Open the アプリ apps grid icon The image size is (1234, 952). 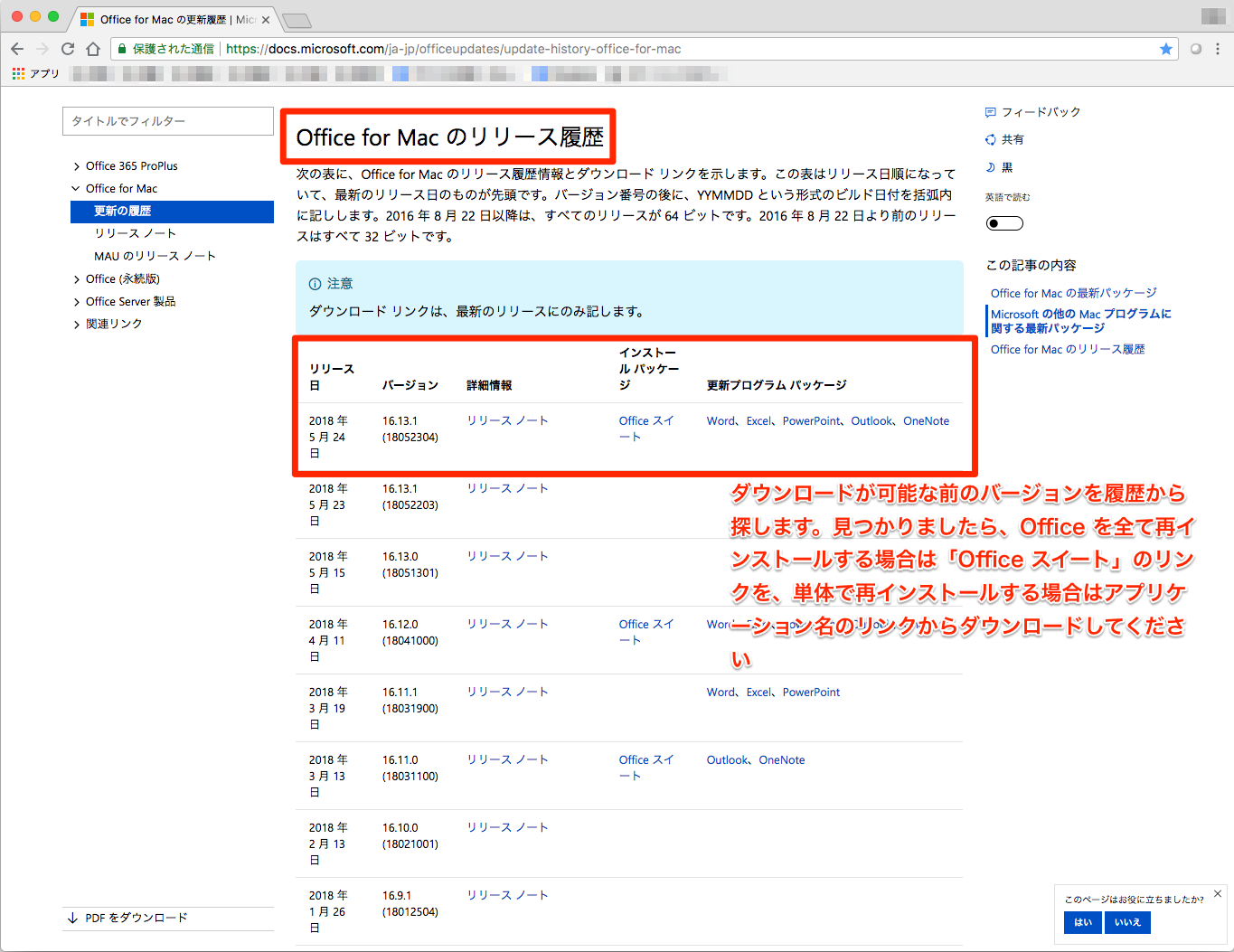click(x=18, y=73)
